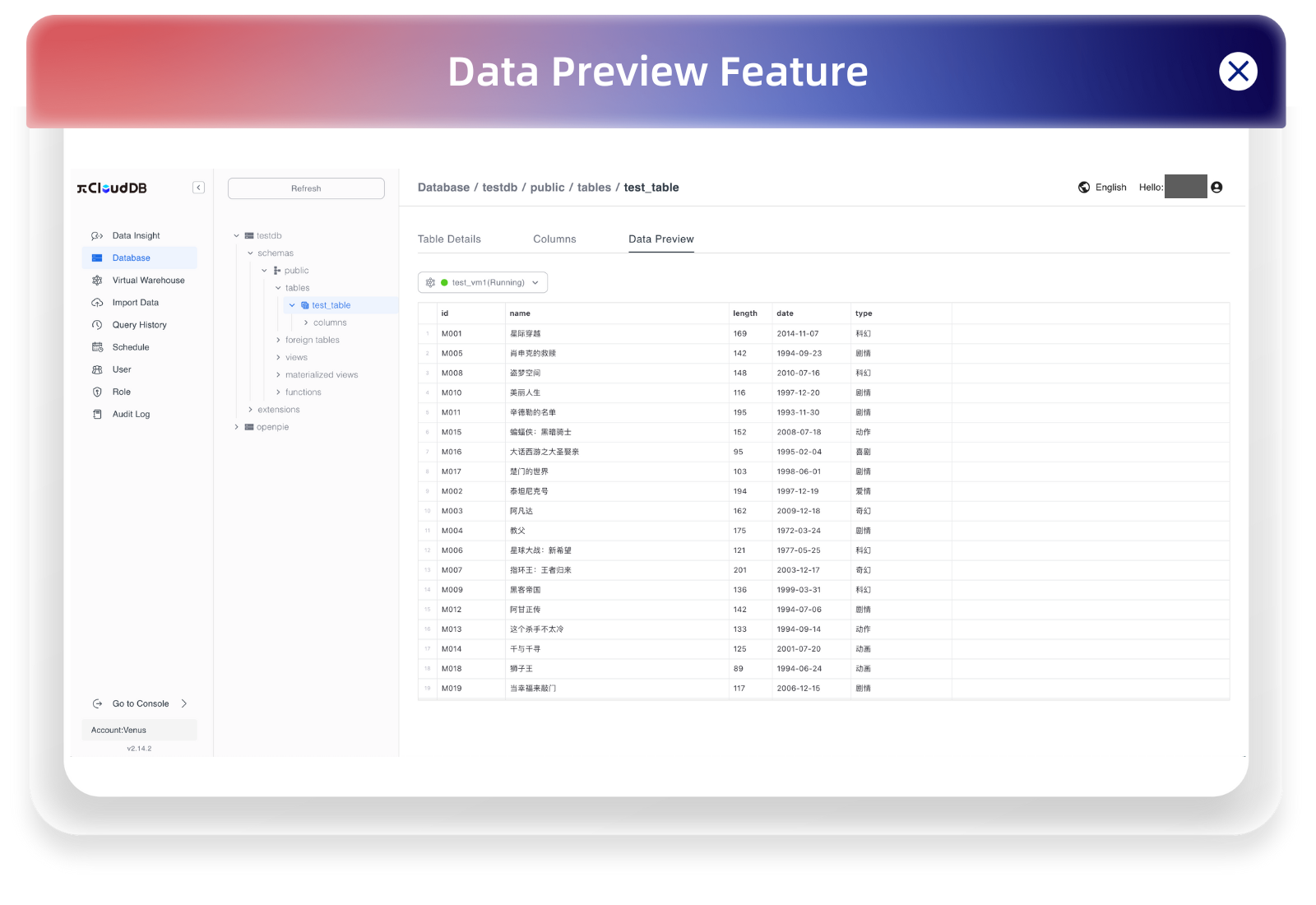1316x905 pixels.
Task: Select the Database icon in sidebar
Action: tap(97, 258)
